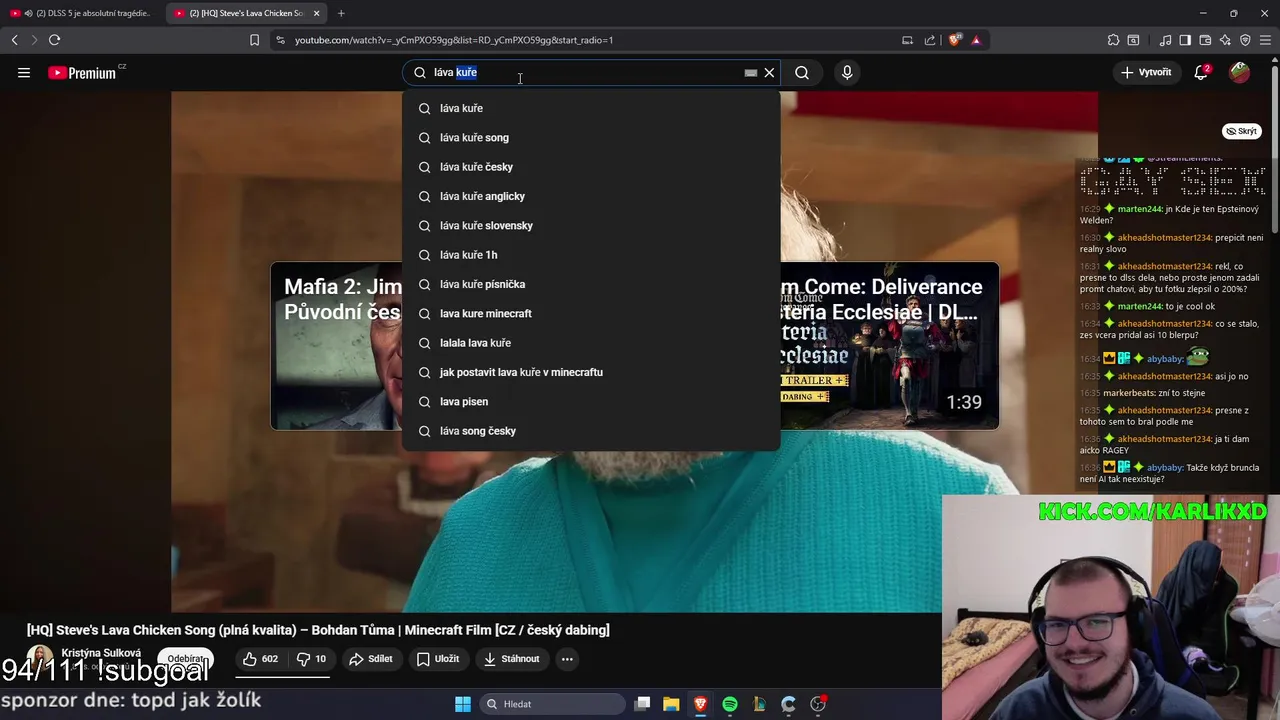
Task: Click the page scrollbar up arrow
Action: (x=1274, y=62)
